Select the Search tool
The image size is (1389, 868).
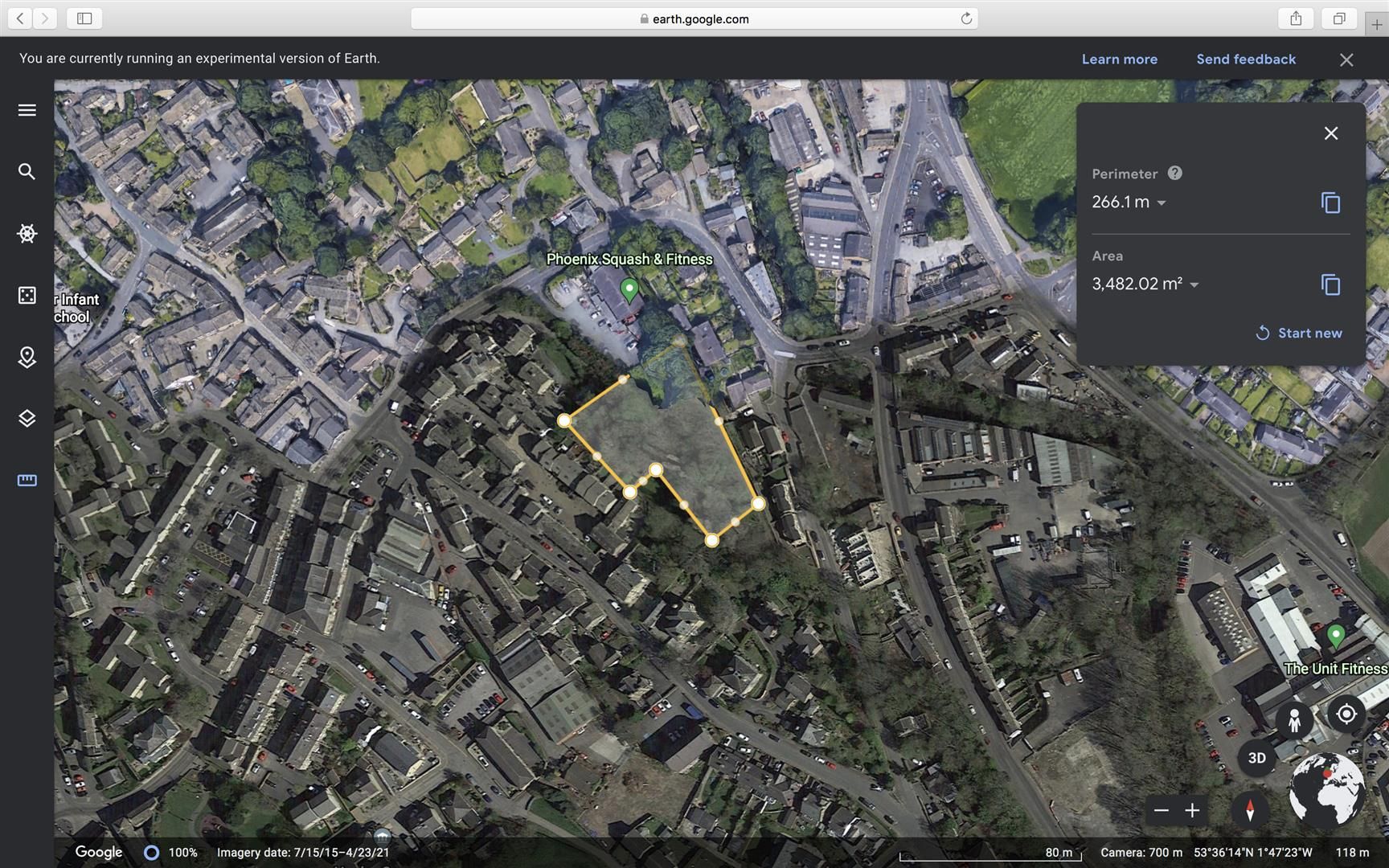(x=27, y=171)
